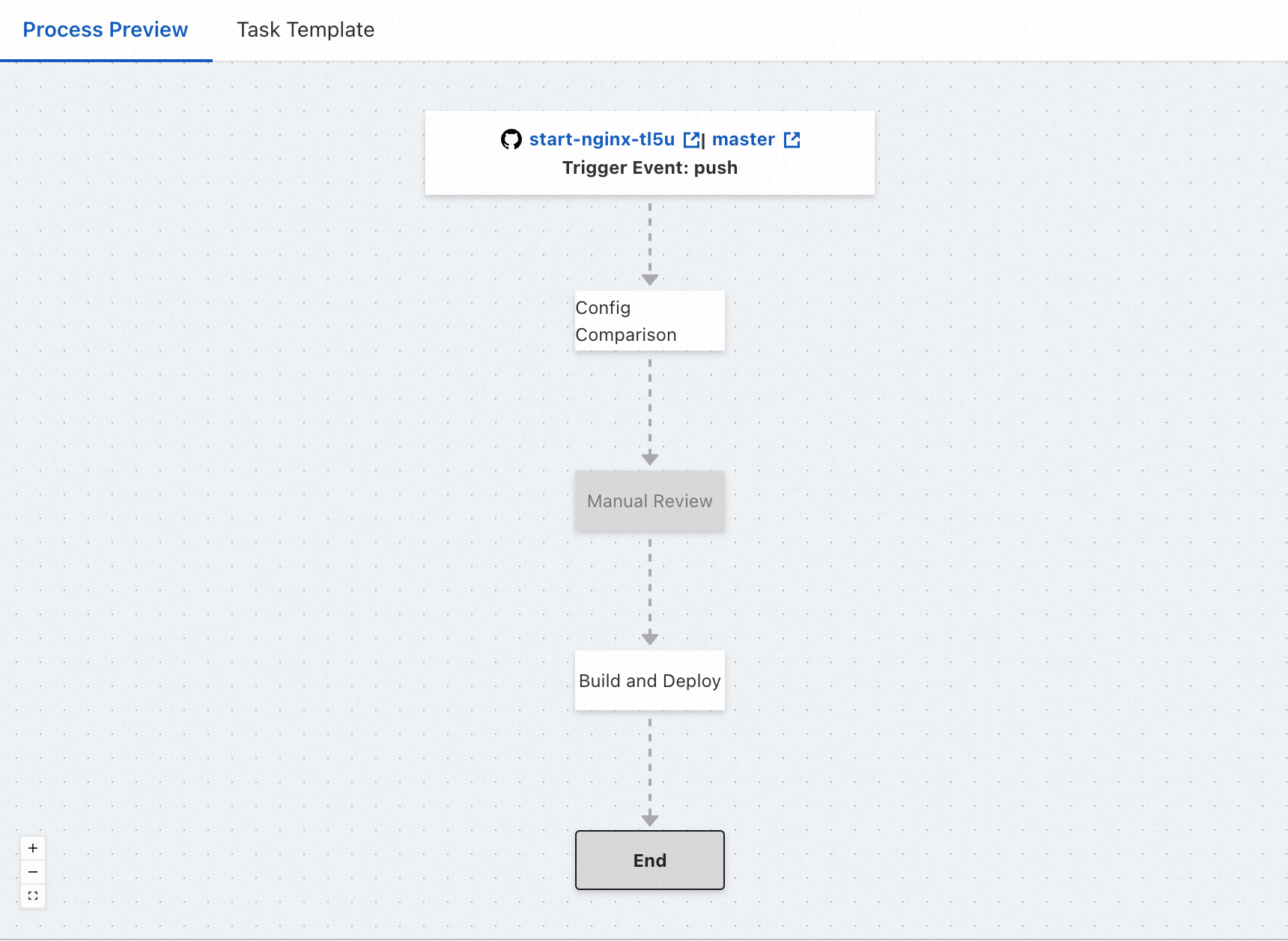
Task: Select the greyed Manual Review node
Action: [649, 501]
